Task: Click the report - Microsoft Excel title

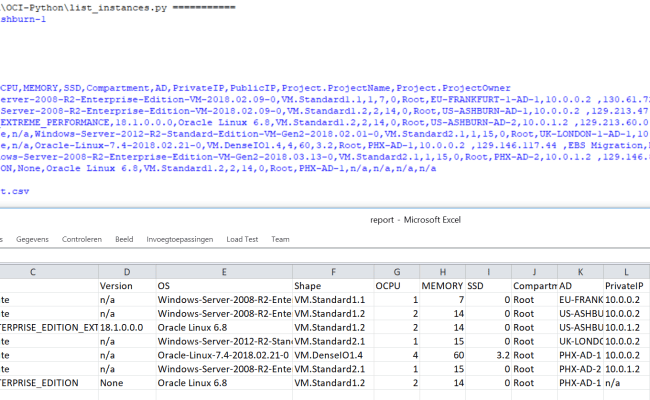Action: click(415, 220)
